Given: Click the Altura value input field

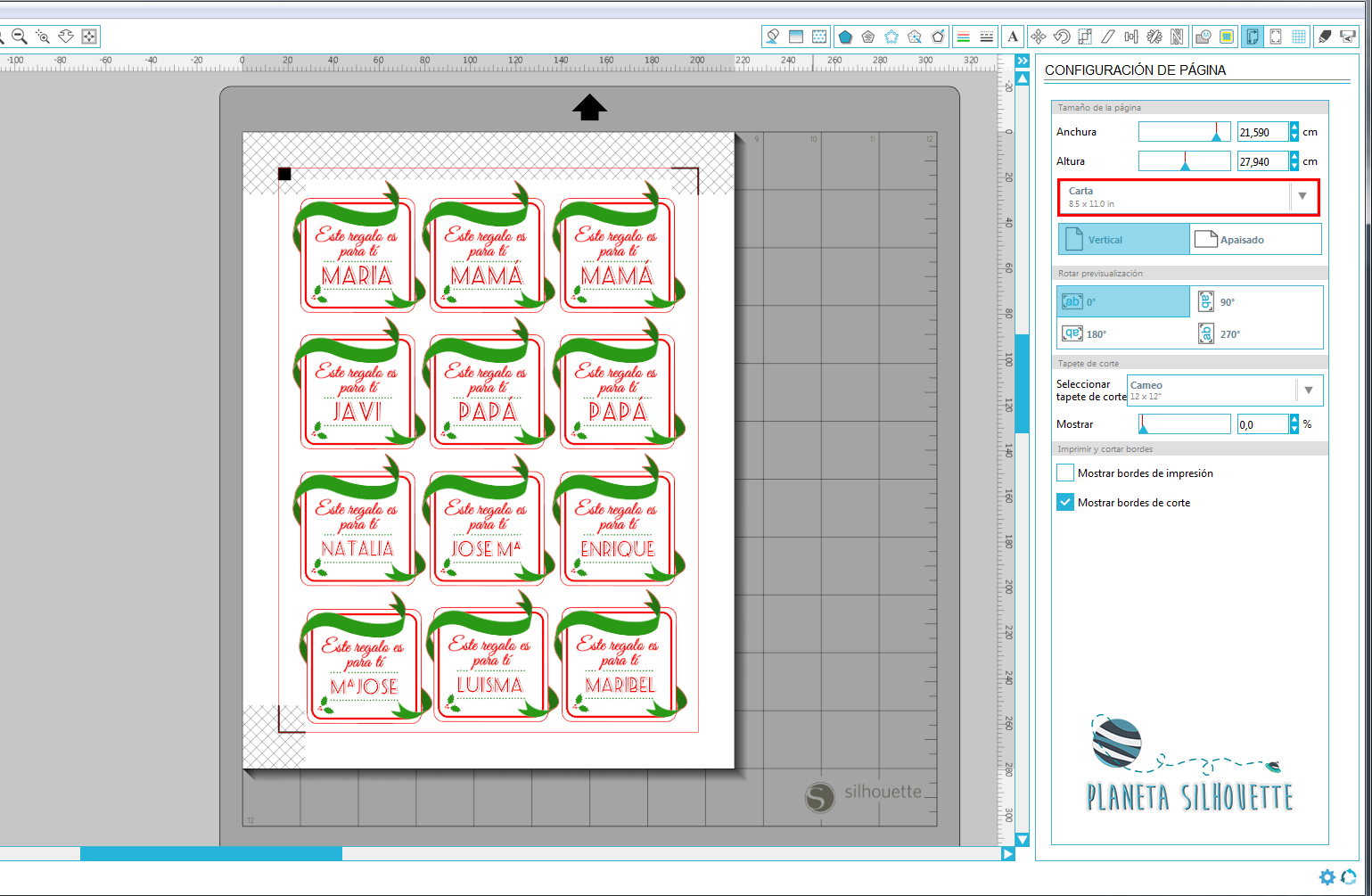Looking at the screenshot, I should [x=1261, y=161].
